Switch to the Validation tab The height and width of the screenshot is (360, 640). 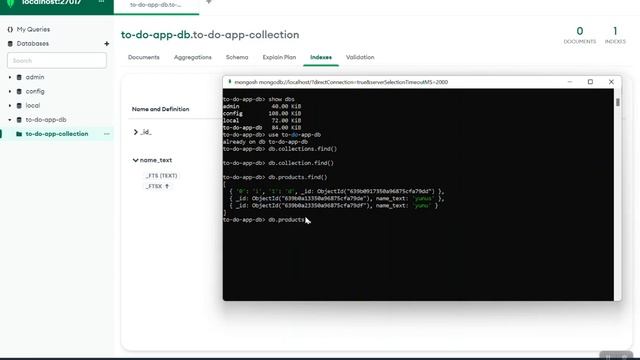(x=360, y=57)
